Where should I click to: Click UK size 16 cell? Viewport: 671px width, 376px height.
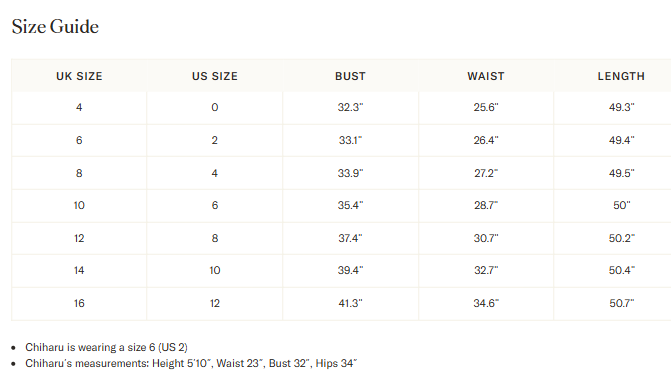click(x=79, y=303)
